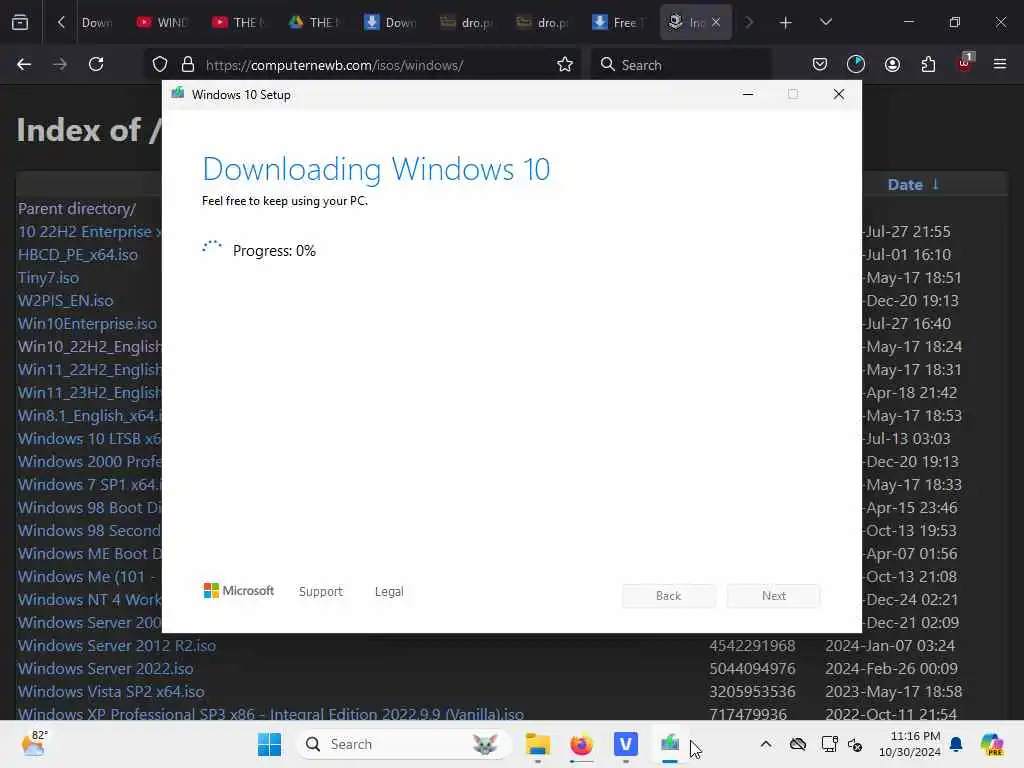Go forward in browser history
This screenshot has height=768, width=1024.
(x=60, y=65)
